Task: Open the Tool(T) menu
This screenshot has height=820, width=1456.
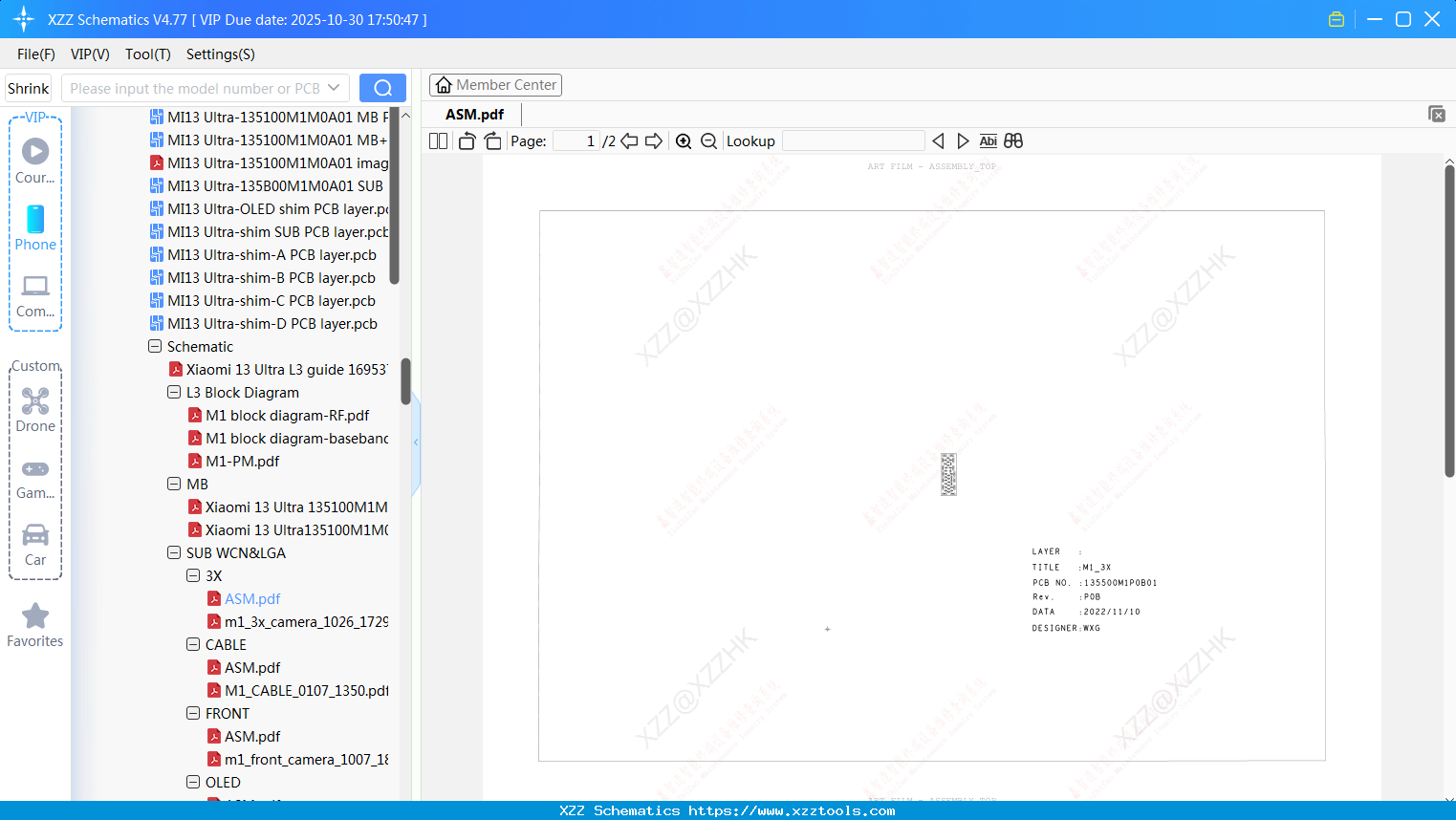Action: [x=147, y=54]
